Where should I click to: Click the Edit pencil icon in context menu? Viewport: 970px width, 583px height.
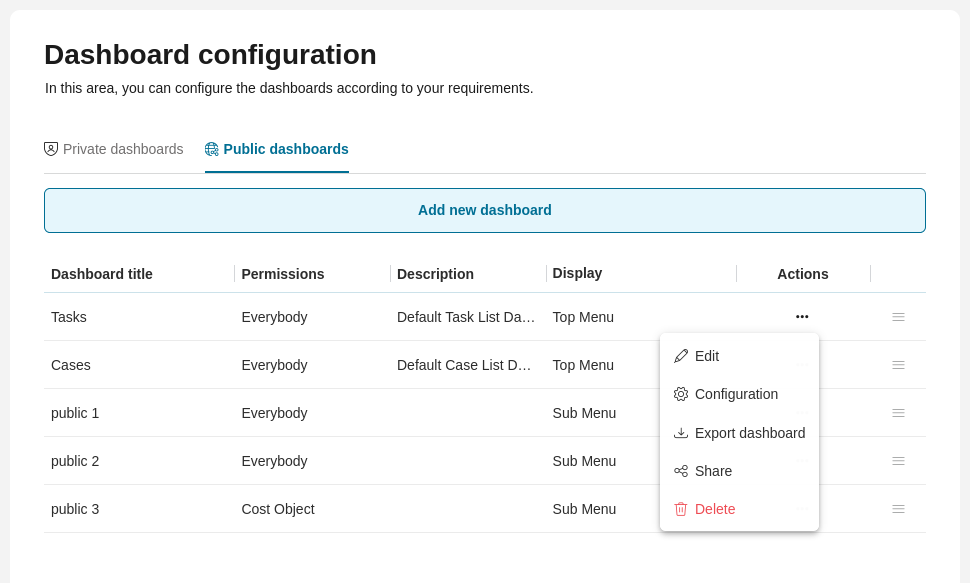click(x=681, y=356)
